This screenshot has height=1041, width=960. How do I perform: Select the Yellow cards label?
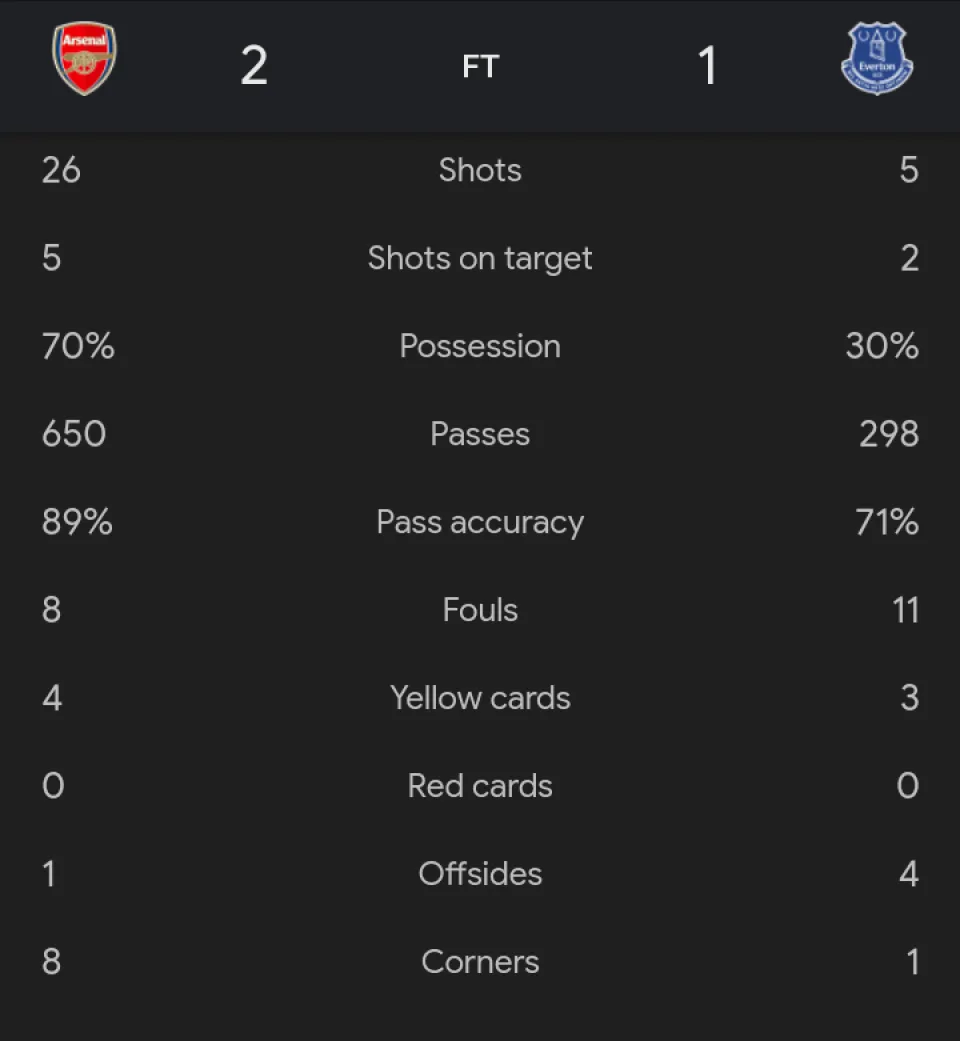(x=480, y=698)
